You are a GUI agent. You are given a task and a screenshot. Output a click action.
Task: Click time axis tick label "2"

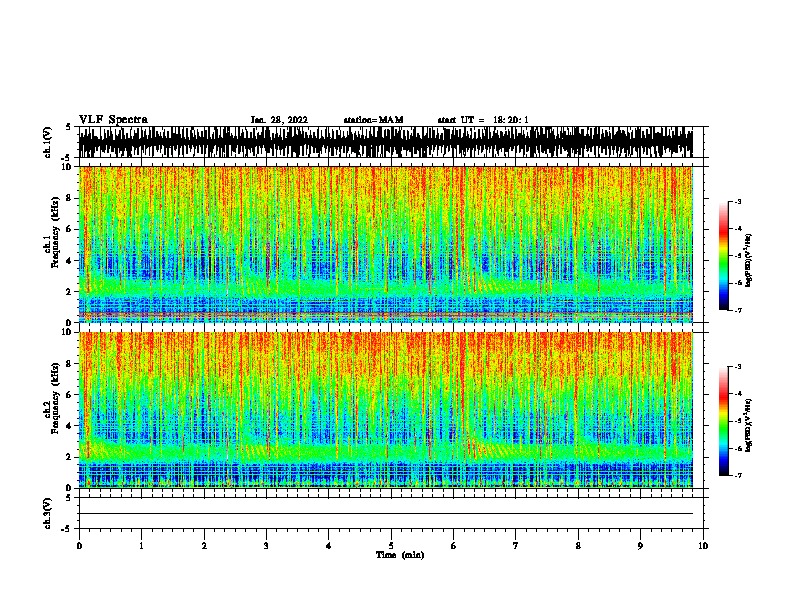click(204, 546)
